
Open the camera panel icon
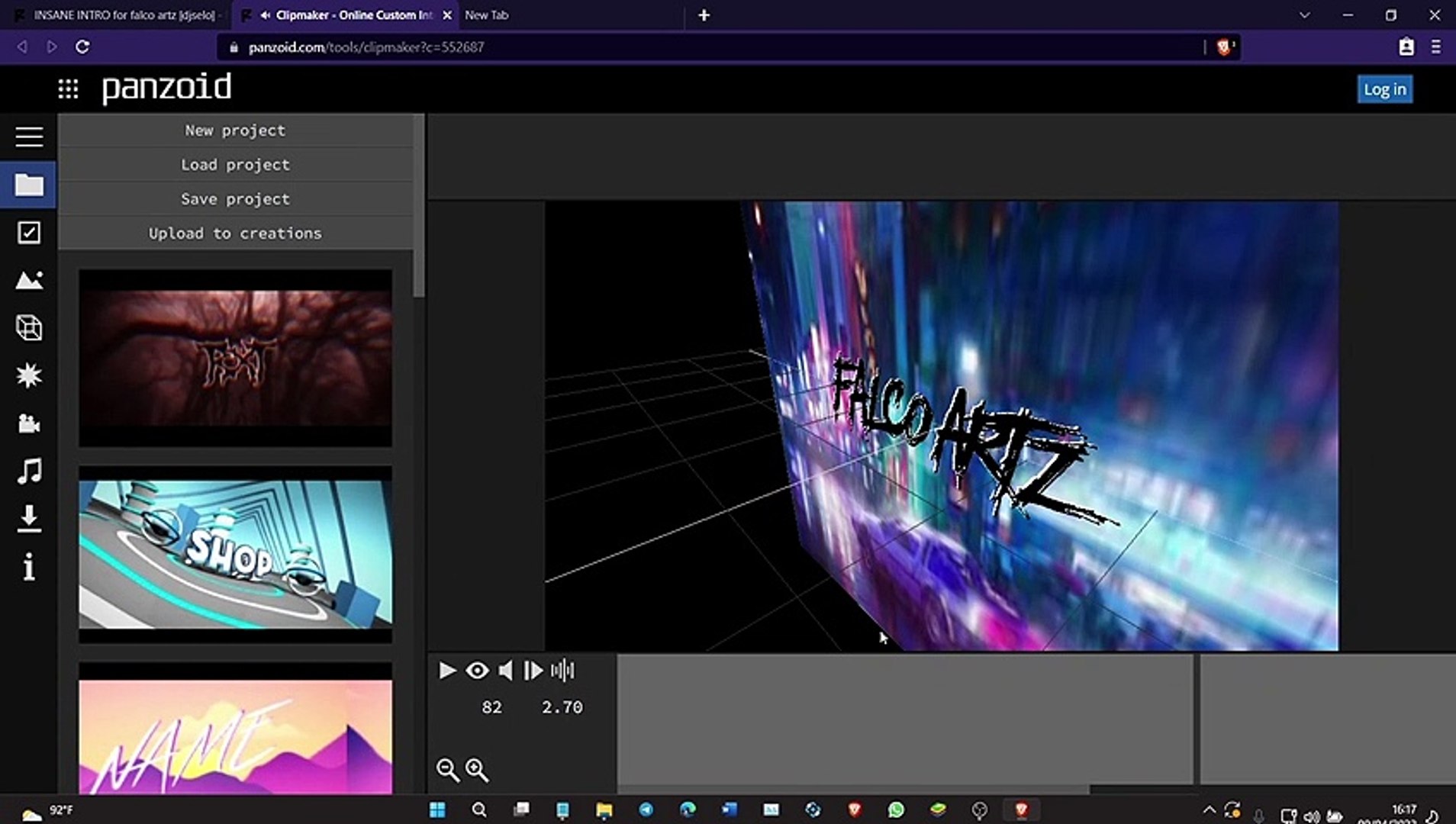point(29,423)
